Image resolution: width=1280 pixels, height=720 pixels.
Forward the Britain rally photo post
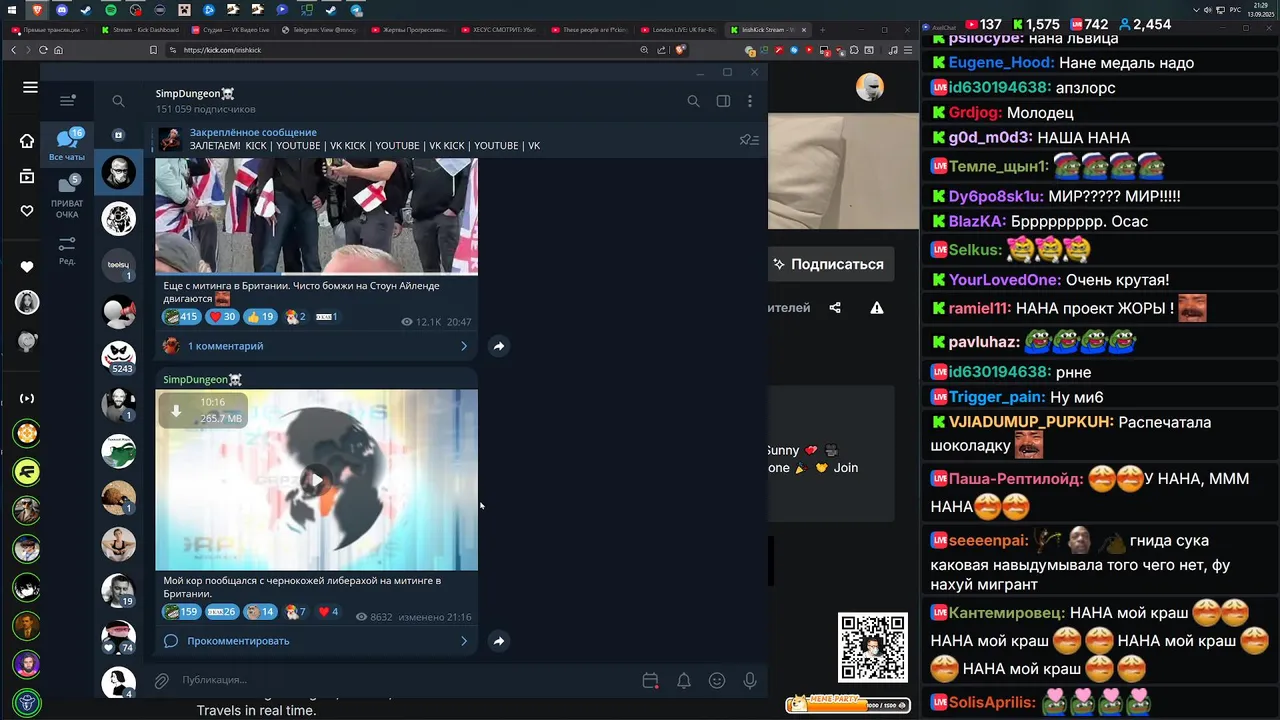pyautogui.click(x=498, y=346)
